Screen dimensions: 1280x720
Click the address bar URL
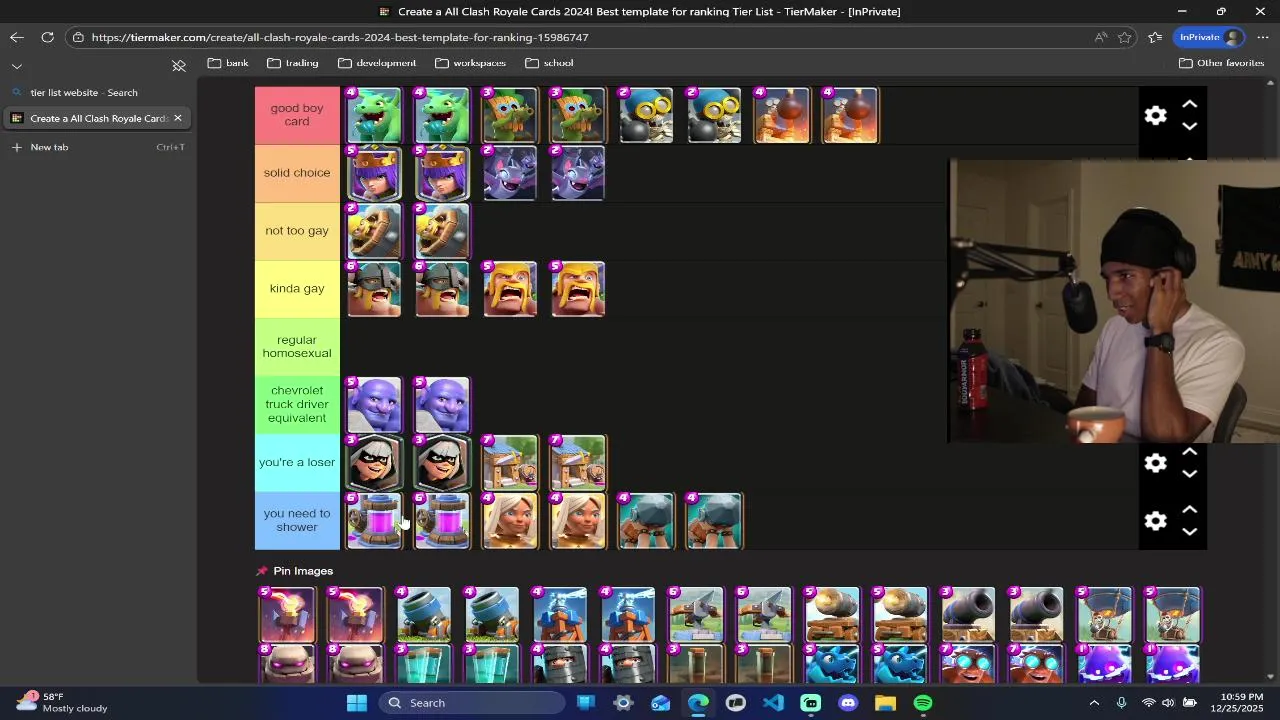pos(340,37)
